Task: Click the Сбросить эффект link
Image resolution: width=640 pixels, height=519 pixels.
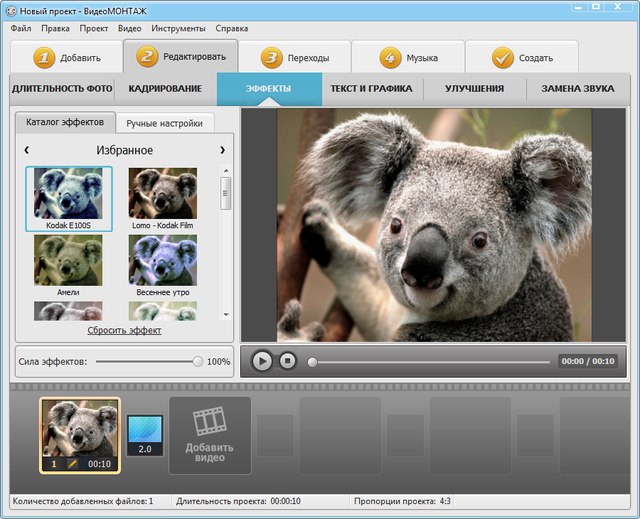Action: click(x=124, y=330)
